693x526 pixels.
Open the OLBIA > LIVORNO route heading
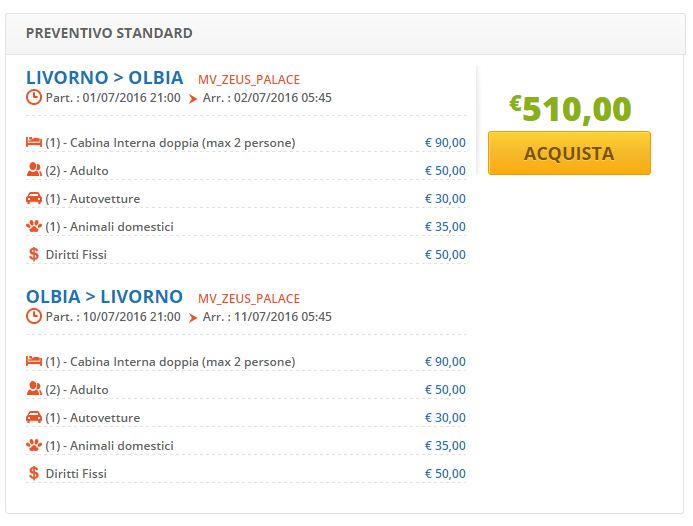click(x=104, y=297)
